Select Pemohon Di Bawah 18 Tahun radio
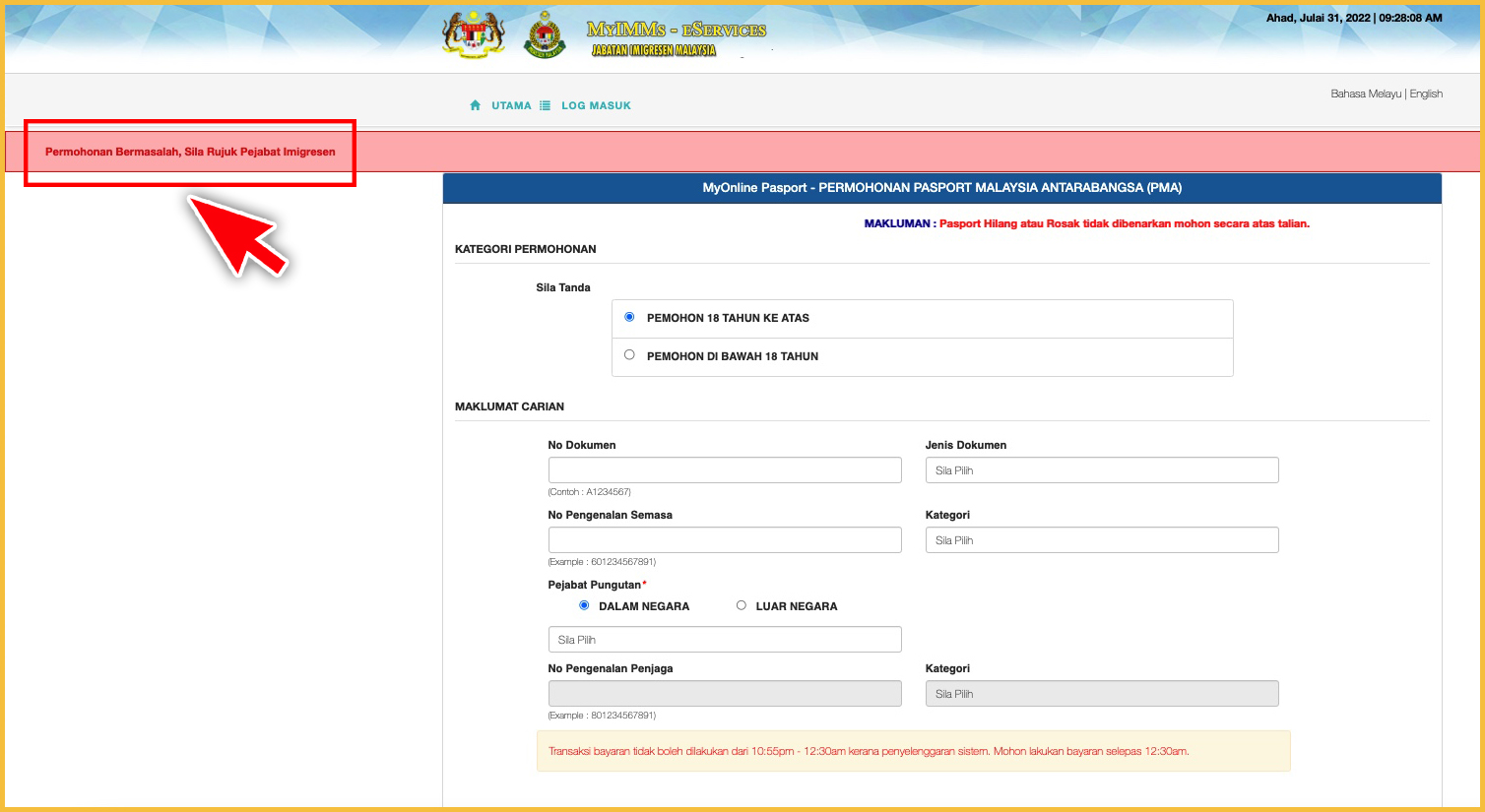Image resolution: width=1485 pixels, height=812 pixels. (629, 355)
